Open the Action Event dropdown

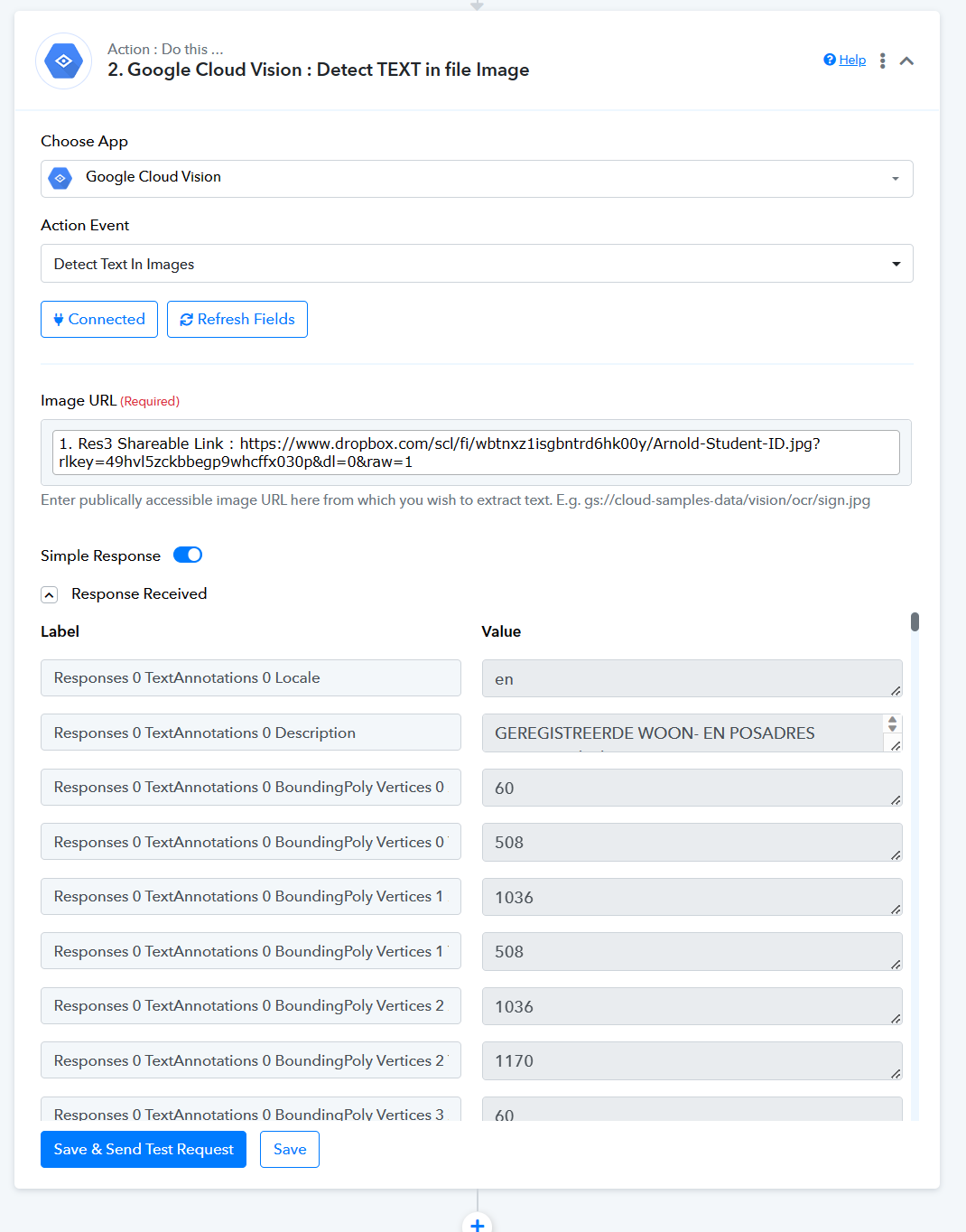[x=477, y=264]
